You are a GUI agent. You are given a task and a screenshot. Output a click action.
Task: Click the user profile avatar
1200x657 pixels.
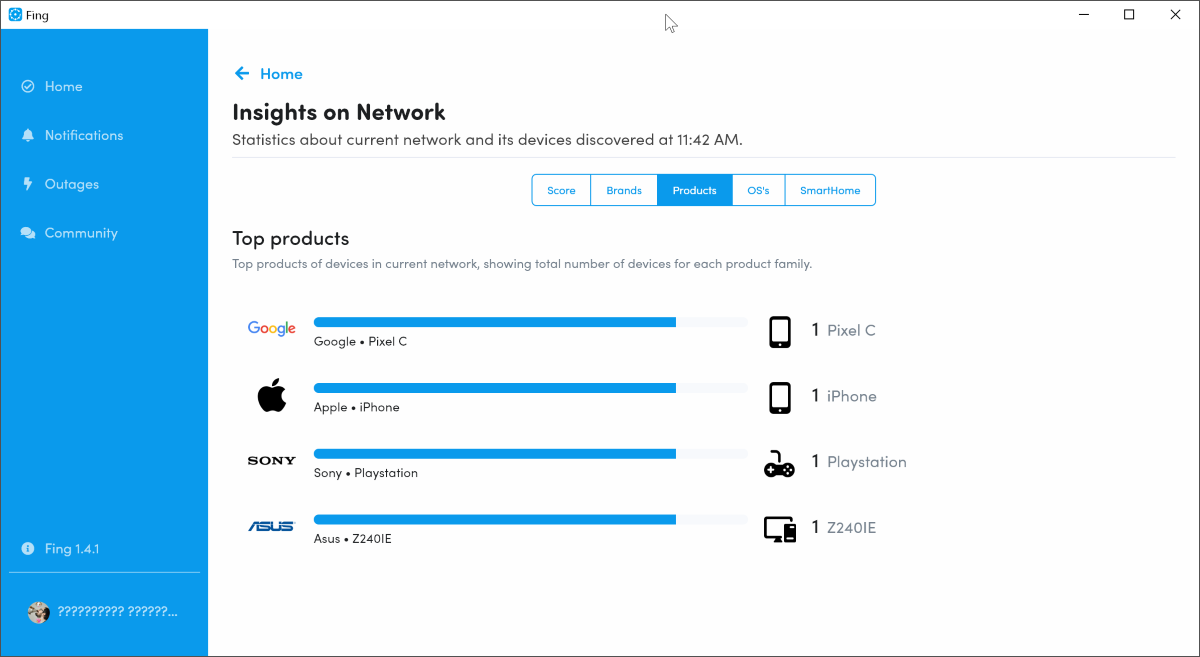39,612
